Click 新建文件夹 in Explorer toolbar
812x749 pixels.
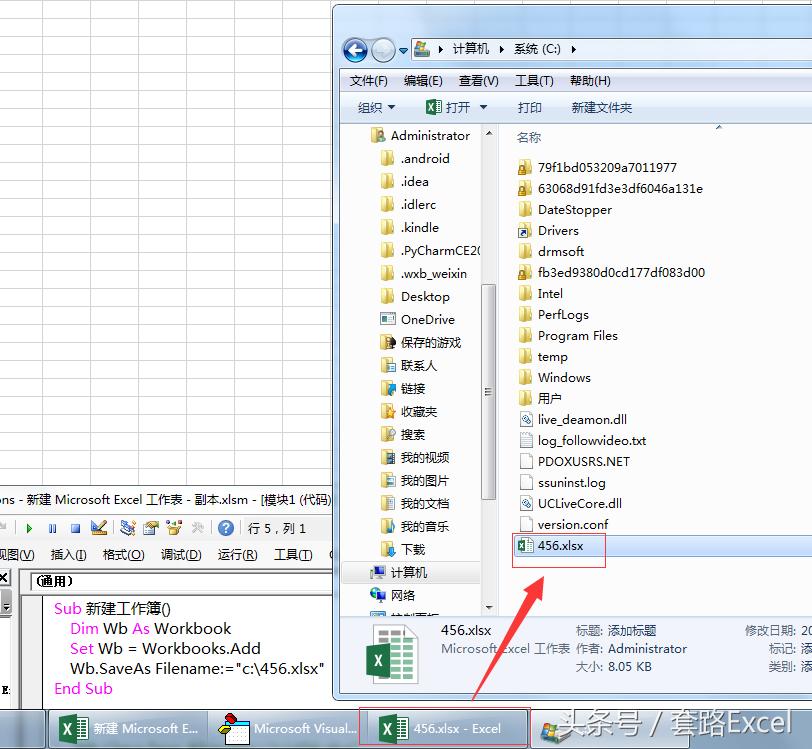click(x=601, y=108)
